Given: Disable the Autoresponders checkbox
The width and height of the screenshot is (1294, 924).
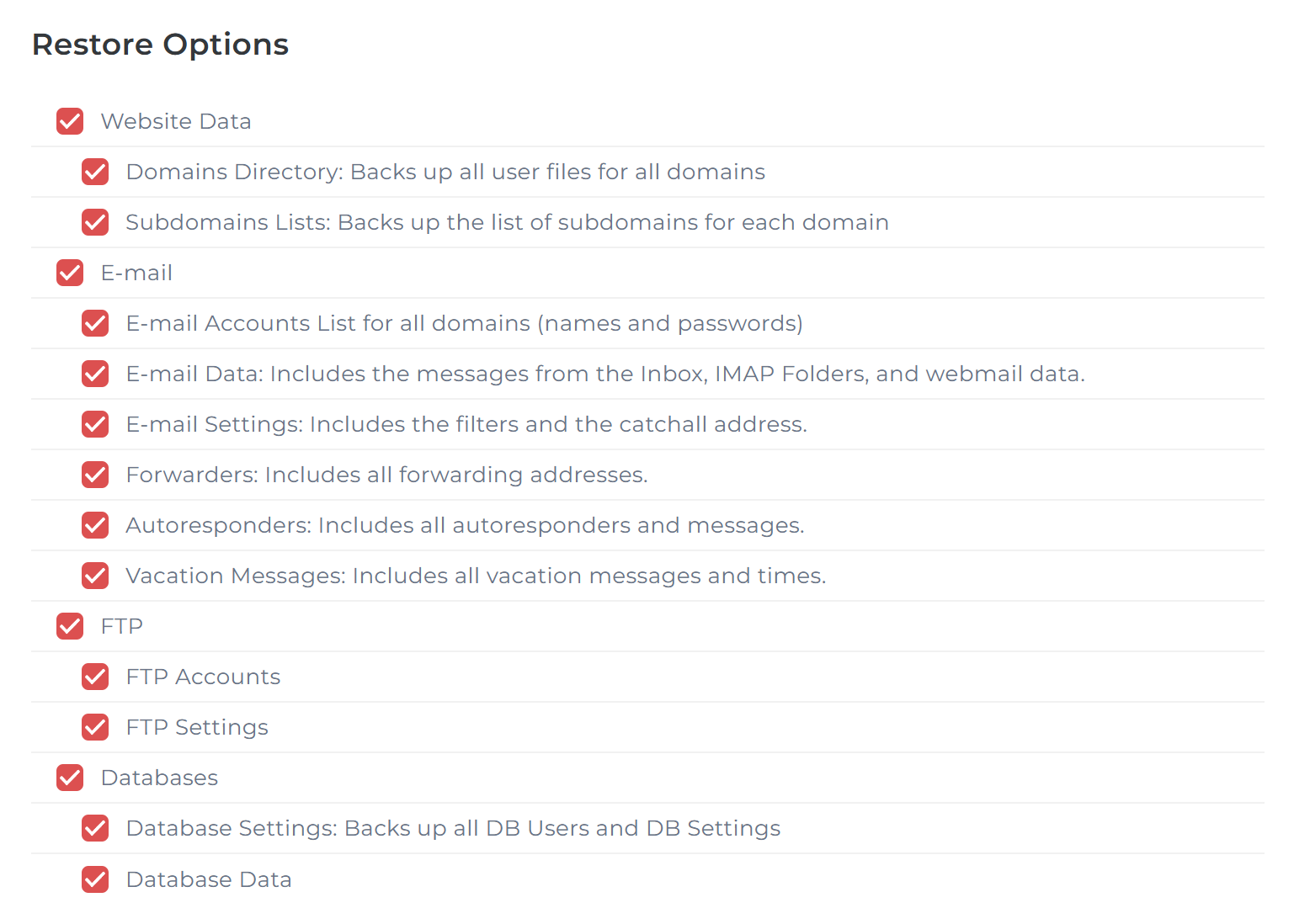Looking at the screenshot, I should [95, 525].
